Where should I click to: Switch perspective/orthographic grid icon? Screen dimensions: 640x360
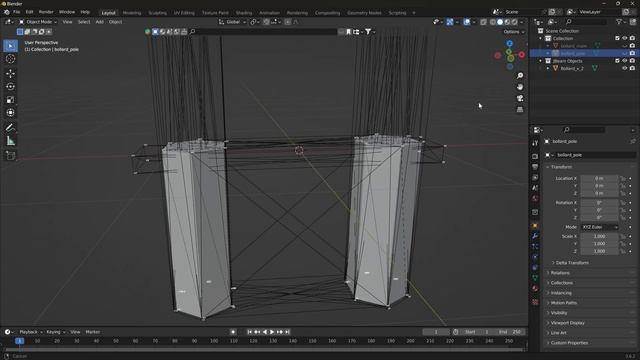click(x=520, y=109)
